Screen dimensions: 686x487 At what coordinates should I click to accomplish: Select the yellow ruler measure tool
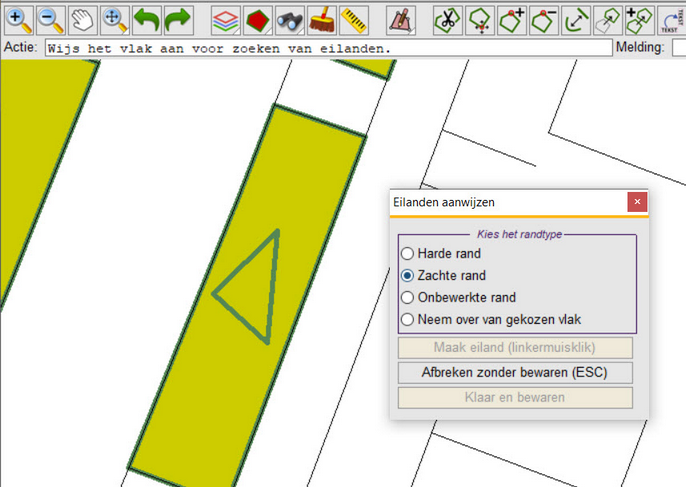(x=354, y=20)
